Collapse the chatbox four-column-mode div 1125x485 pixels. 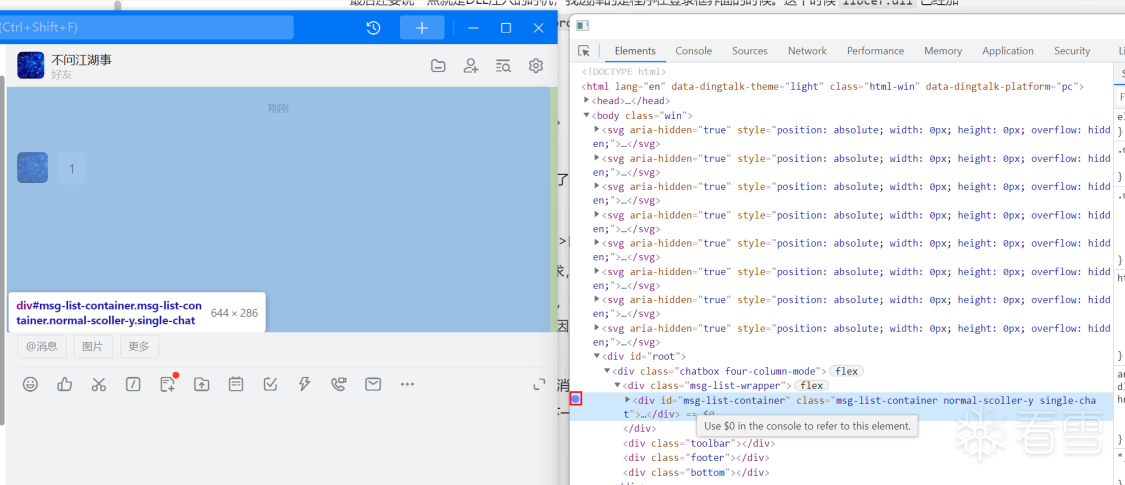(607, 371)
